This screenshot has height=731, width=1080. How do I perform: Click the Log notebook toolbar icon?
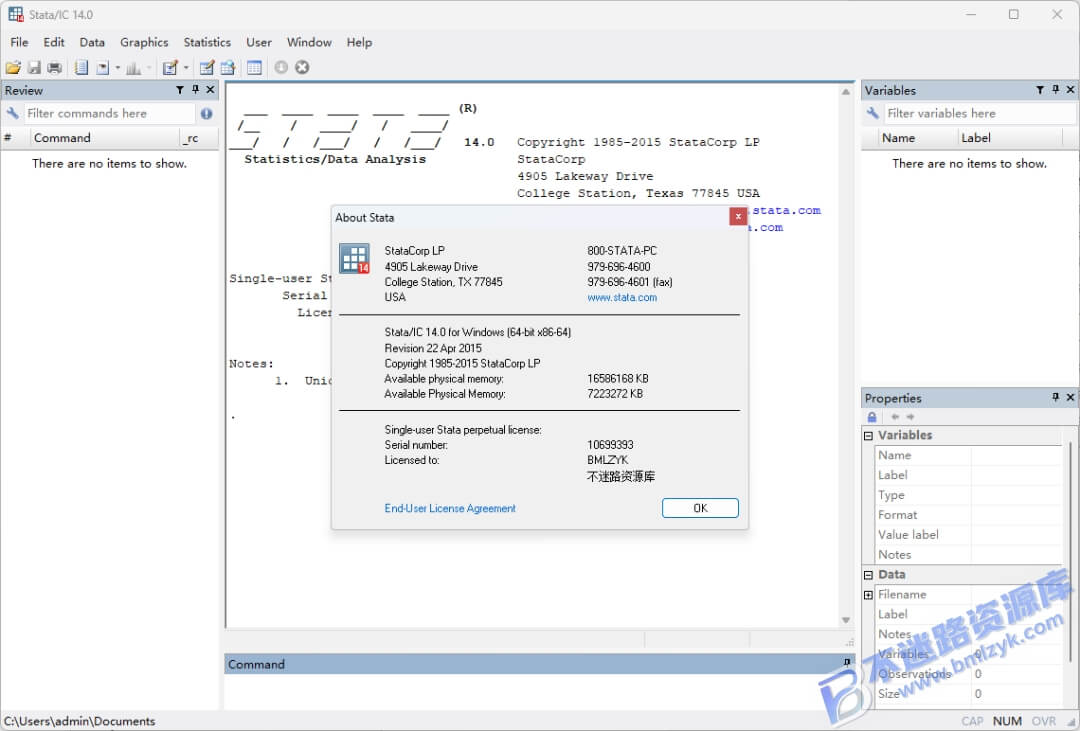pyautogui.click(x=81, y=68)
